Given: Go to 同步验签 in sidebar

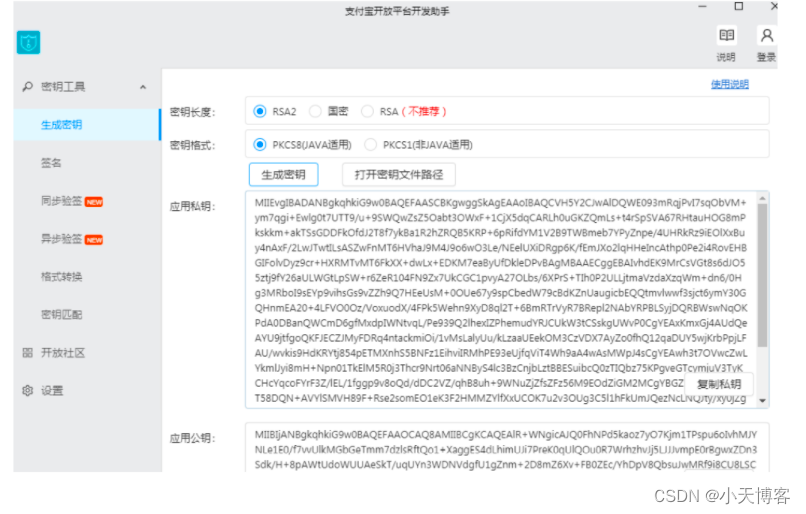Looking at the screenshot, I should (x=62, y=201).
